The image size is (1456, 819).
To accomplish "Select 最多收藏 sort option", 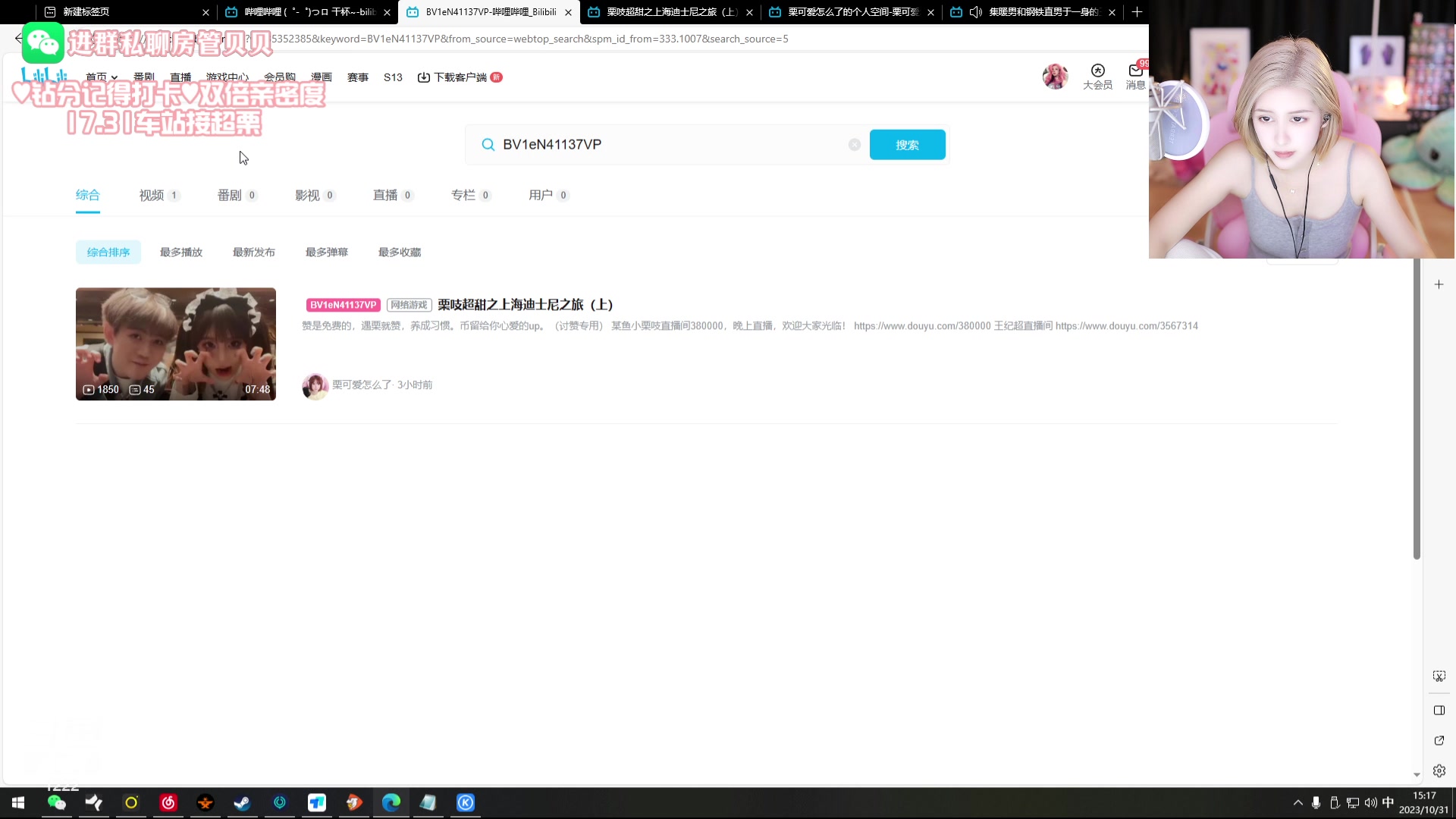I will point(400,253).
